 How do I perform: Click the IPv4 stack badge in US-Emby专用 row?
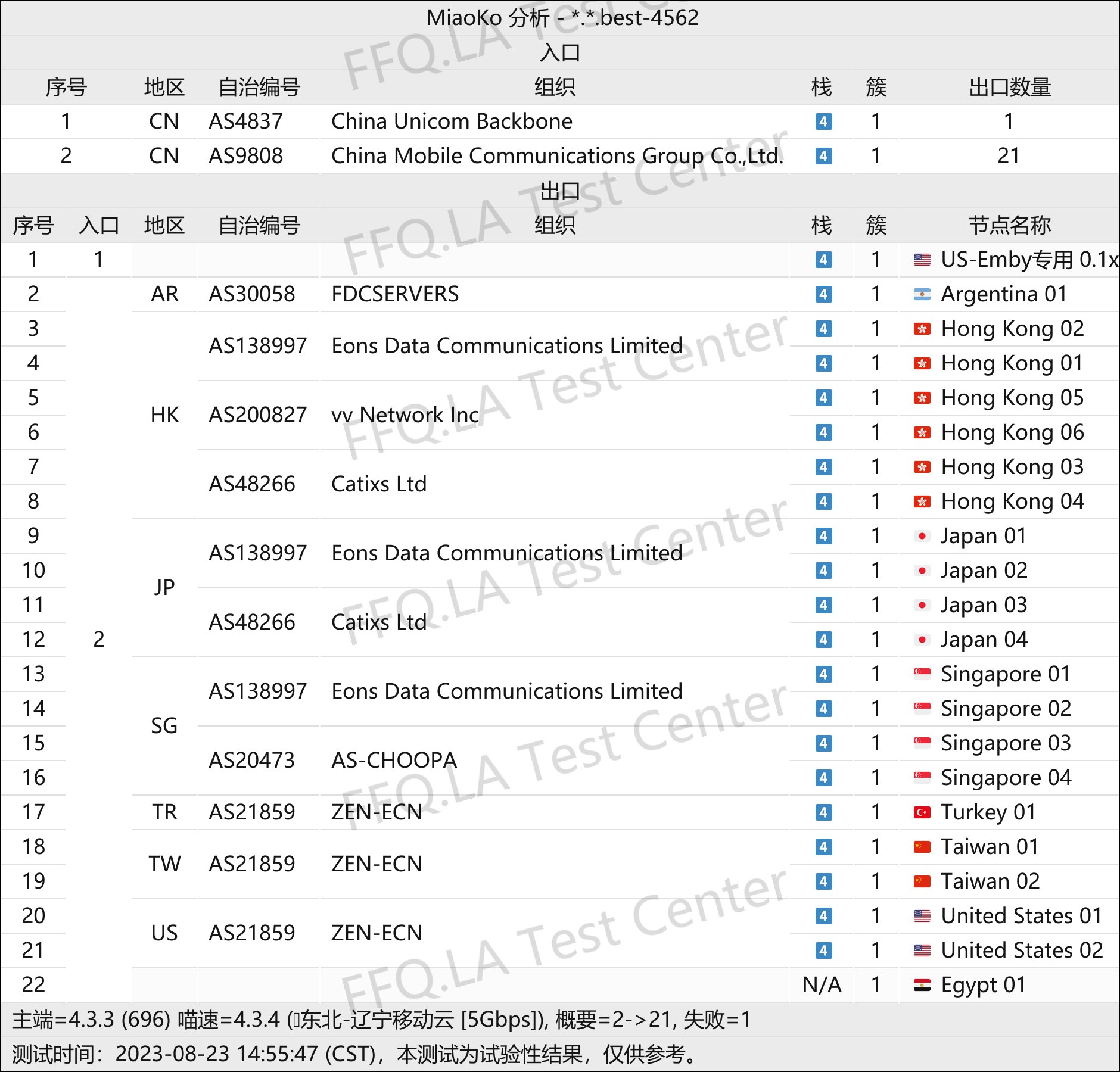pyautogui.click(x=823, y=260)
